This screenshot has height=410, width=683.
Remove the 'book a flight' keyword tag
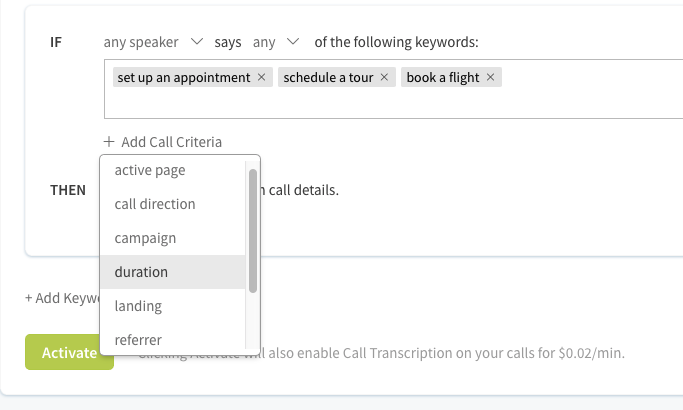(490, 77)
